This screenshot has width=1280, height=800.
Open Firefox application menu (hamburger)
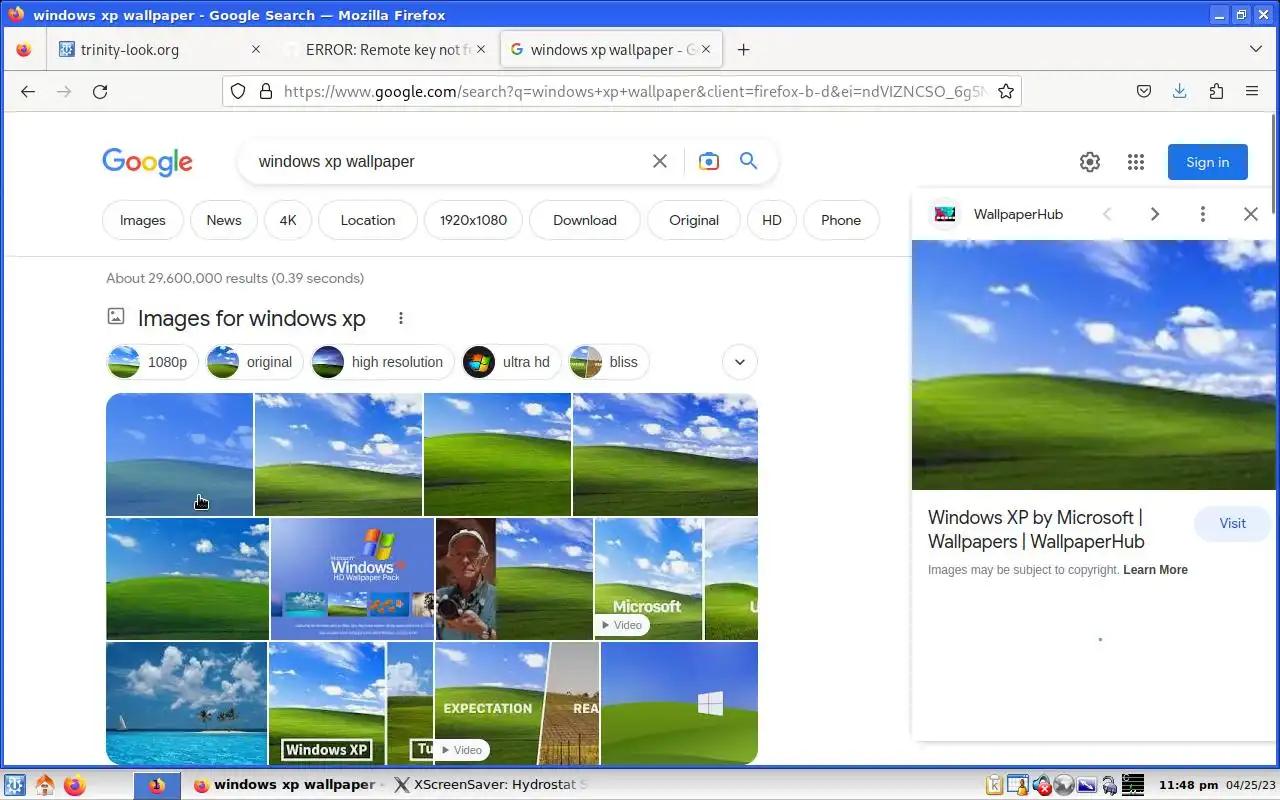pos(1252,91)
